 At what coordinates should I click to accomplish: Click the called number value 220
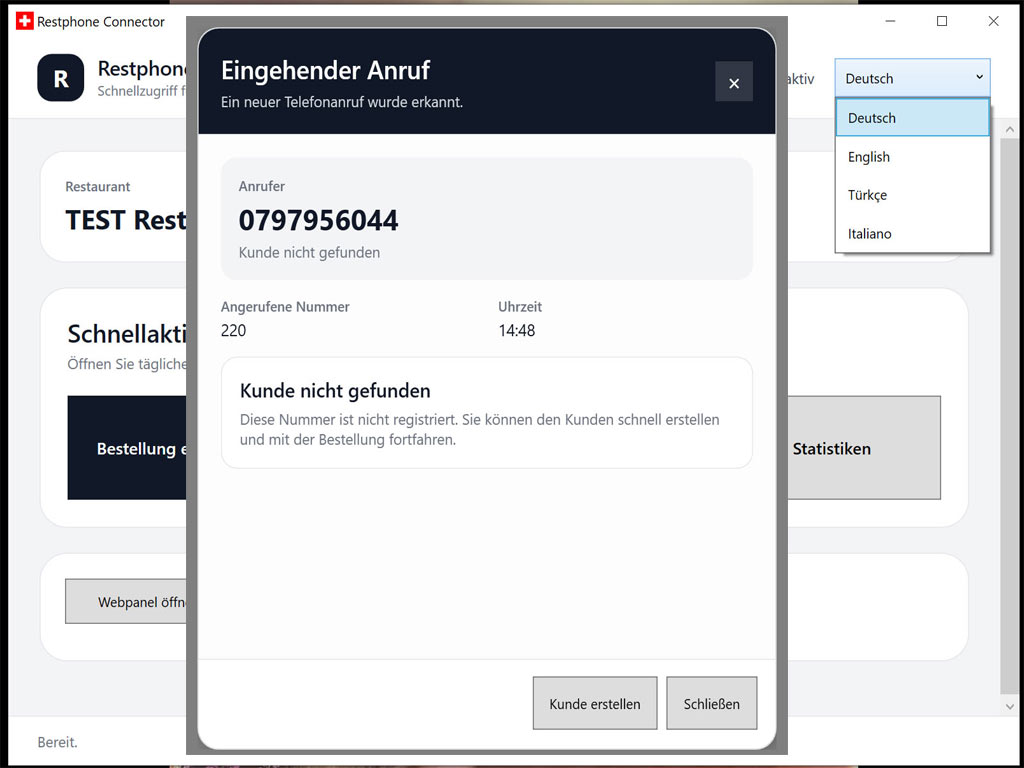(x=233, y=330)
